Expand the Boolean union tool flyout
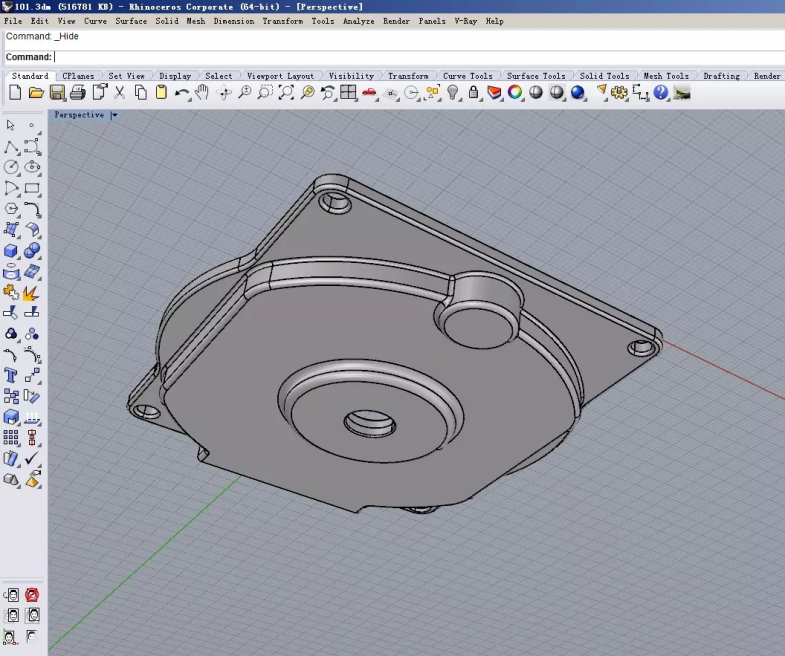 (x=32, y=251)
